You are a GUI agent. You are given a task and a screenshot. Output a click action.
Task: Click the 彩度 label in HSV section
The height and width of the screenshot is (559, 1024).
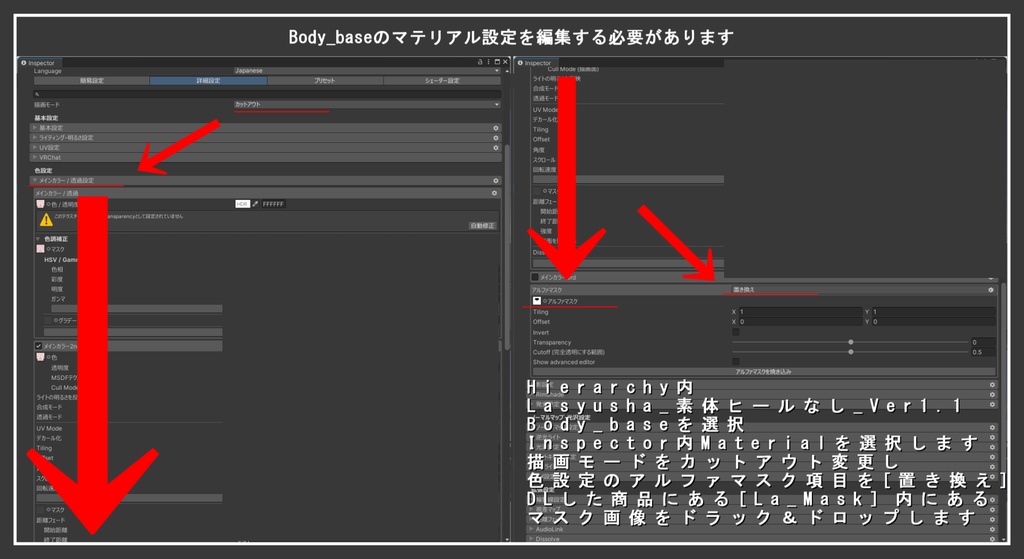(x=57, y=280)
